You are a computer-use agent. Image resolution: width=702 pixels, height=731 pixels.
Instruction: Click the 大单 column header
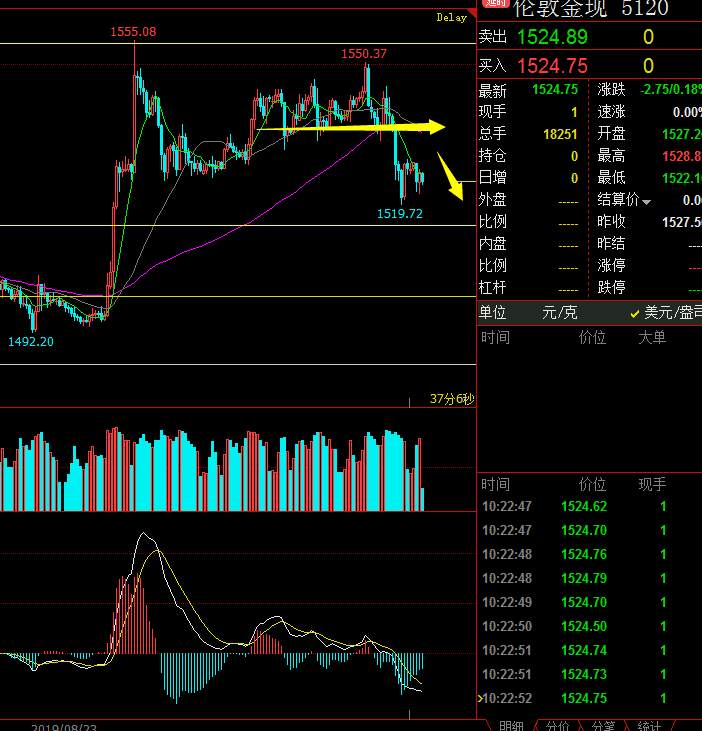[x=652, y=337]
